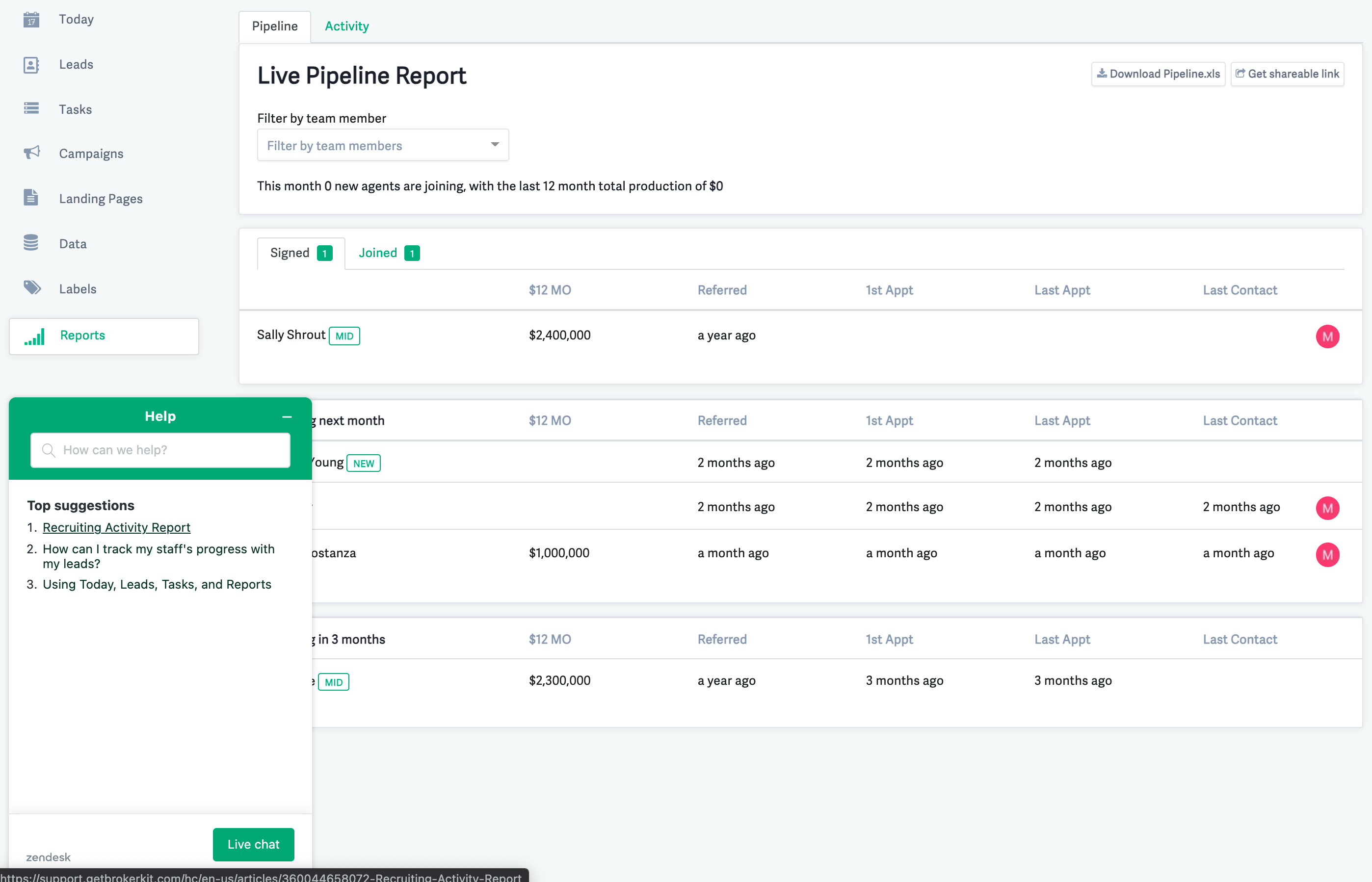Image resolution: width=1372 pixels, height=882 pixels.
Task: Click the zendesk link
Action: coord(48,857)
